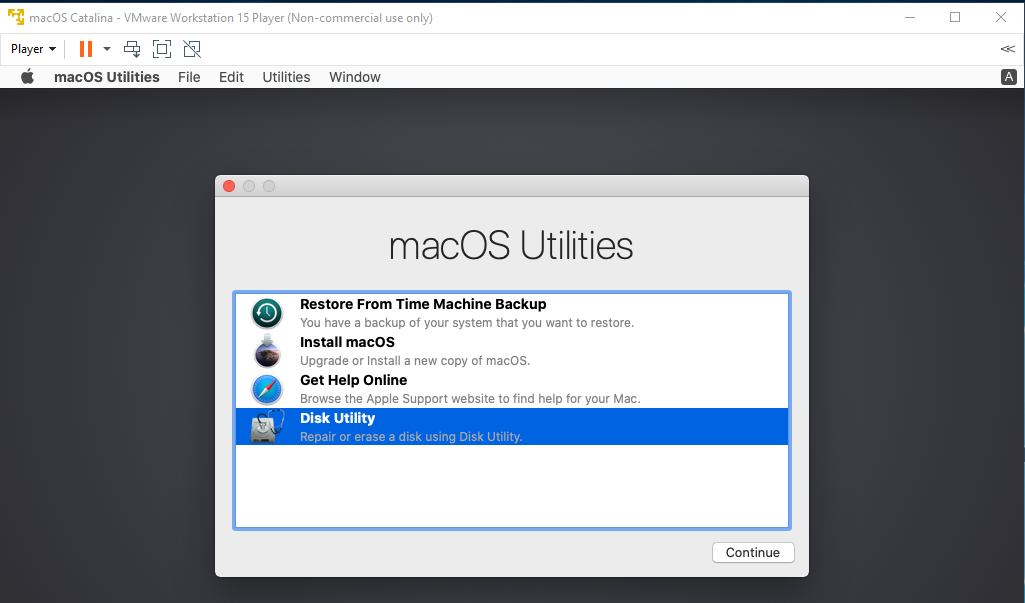Maximize the VMware Player window
The height and width of the screenshot is (603, 1025).
click(955, 17)
